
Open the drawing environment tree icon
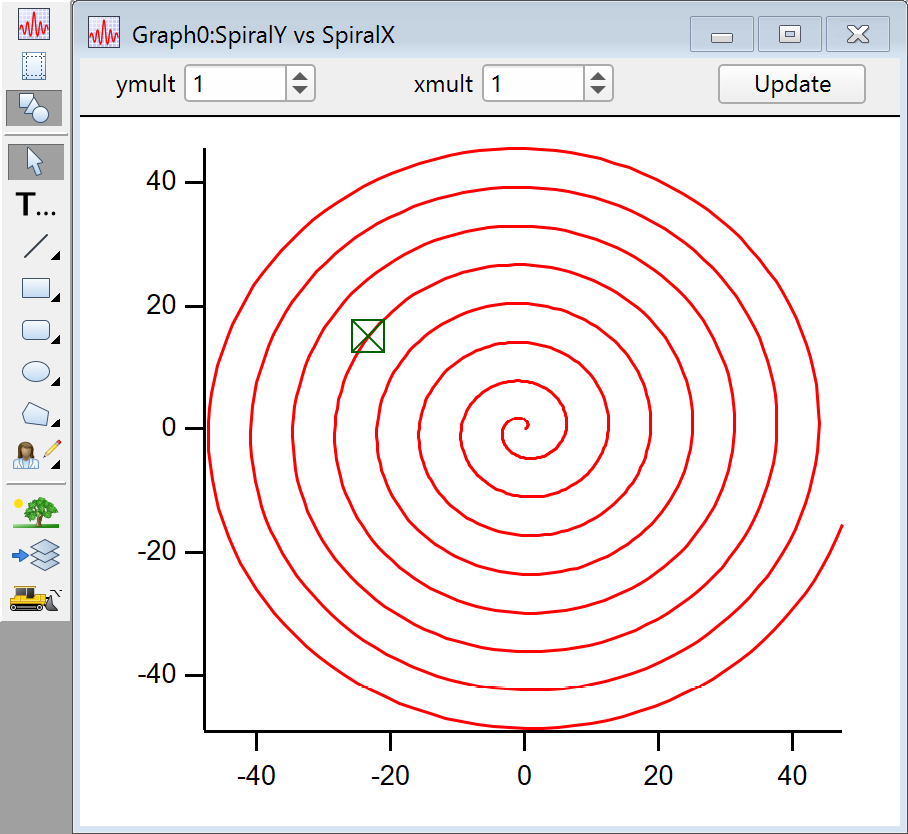coord(35,511)
